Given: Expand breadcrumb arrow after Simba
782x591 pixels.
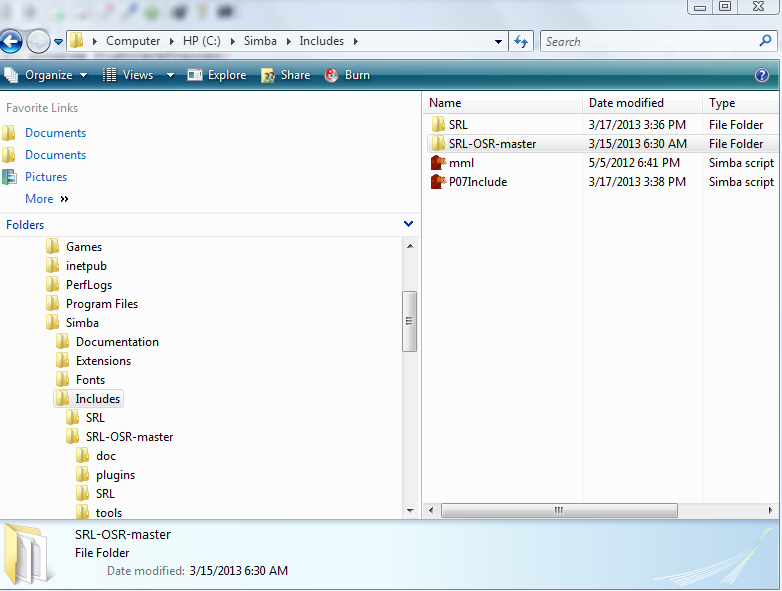Looking at the screenshot, I should click(x=288, y=41).
